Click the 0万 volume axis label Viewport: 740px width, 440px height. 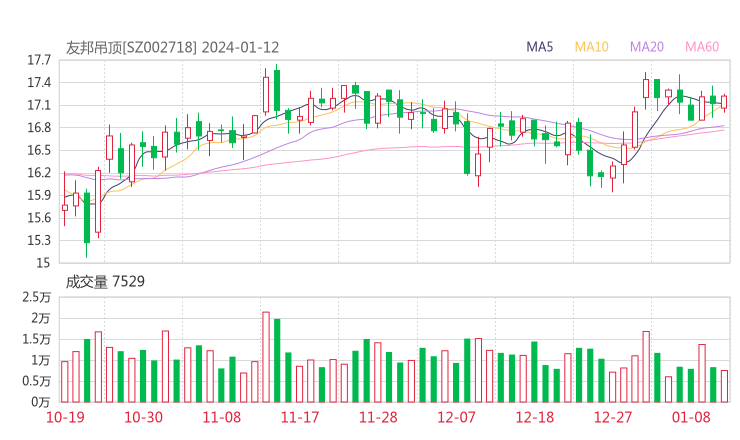coord(41,402)
